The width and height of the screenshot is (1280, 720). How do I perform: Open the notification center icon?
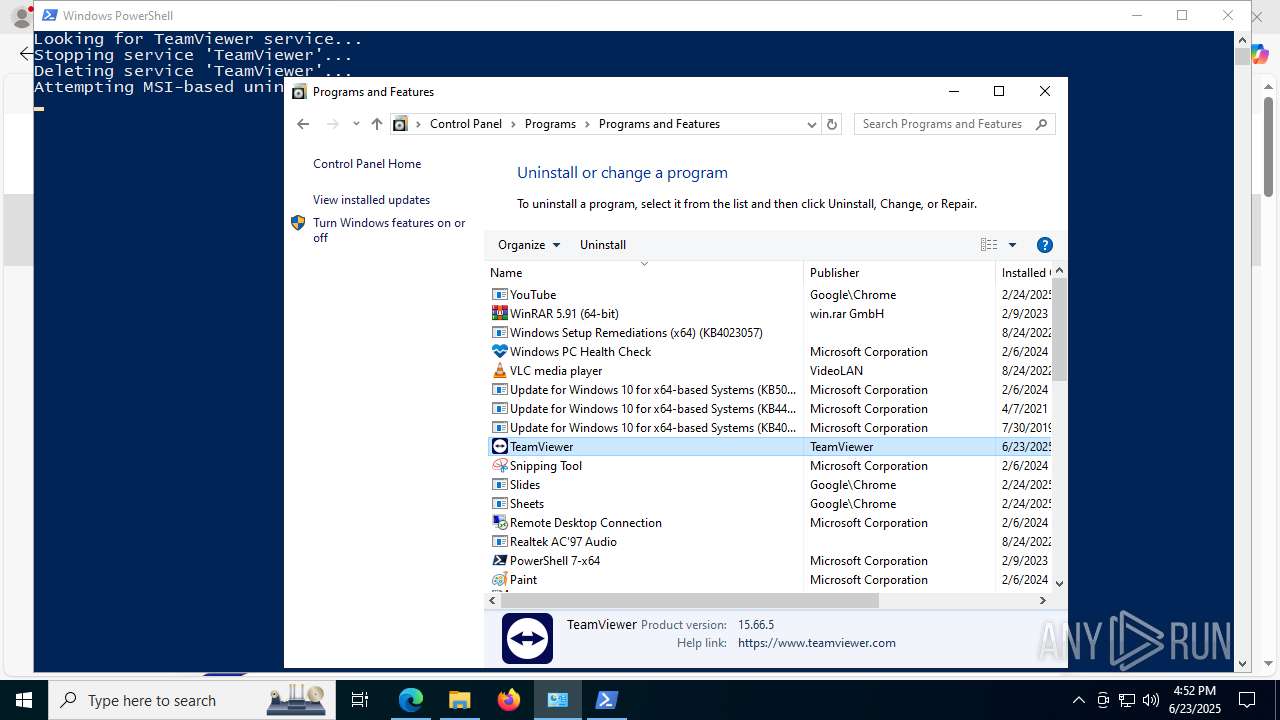pos(1247,700)
